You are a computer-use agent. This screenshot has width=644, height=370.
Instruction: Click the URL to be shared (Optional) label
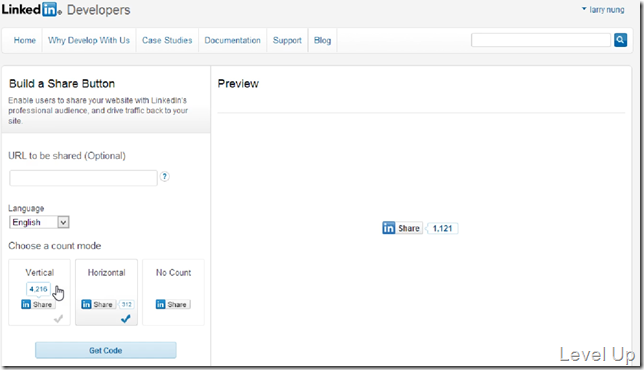67,156
